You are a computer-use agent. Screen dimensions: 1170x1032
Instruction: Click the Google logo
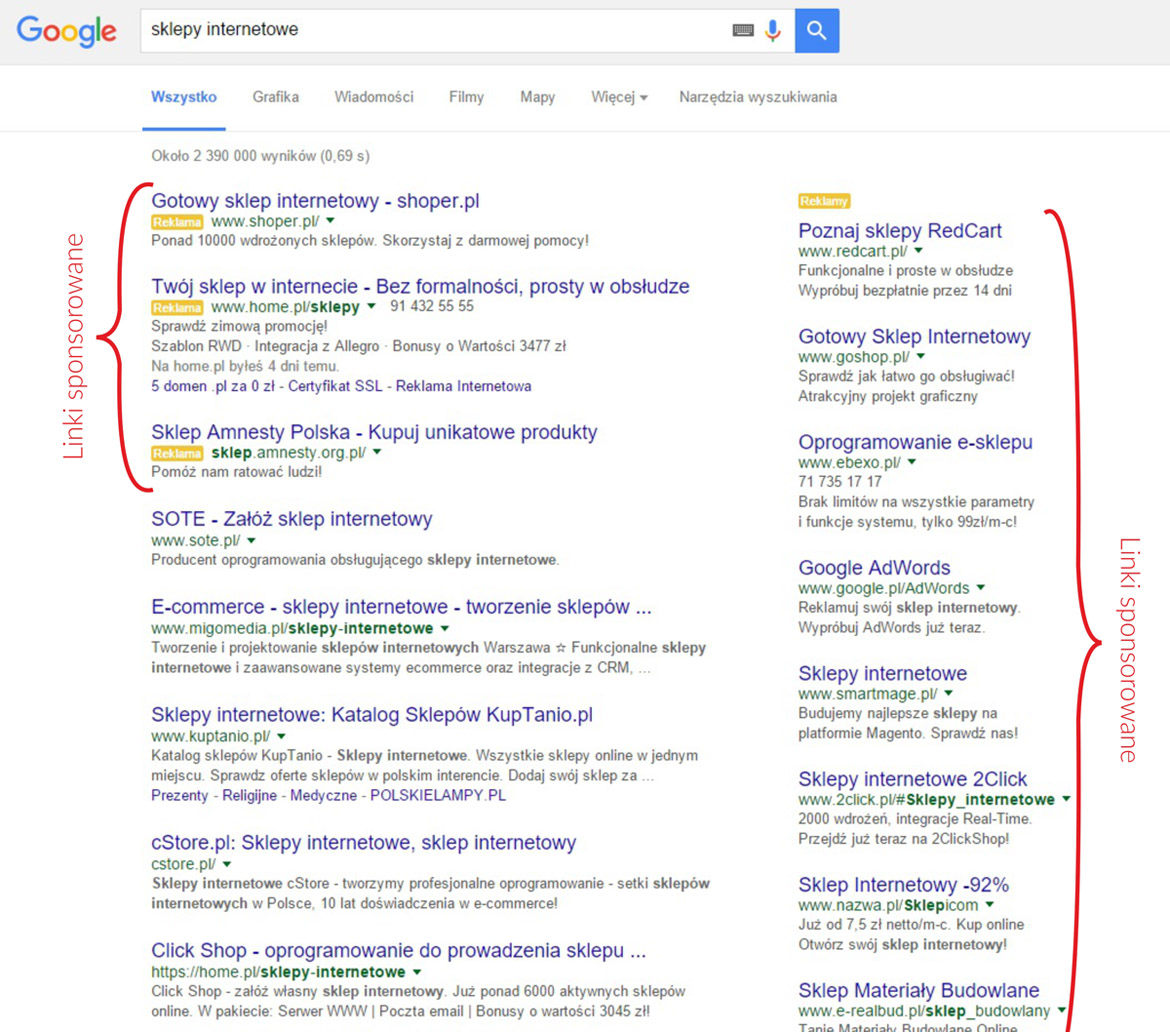66,31
